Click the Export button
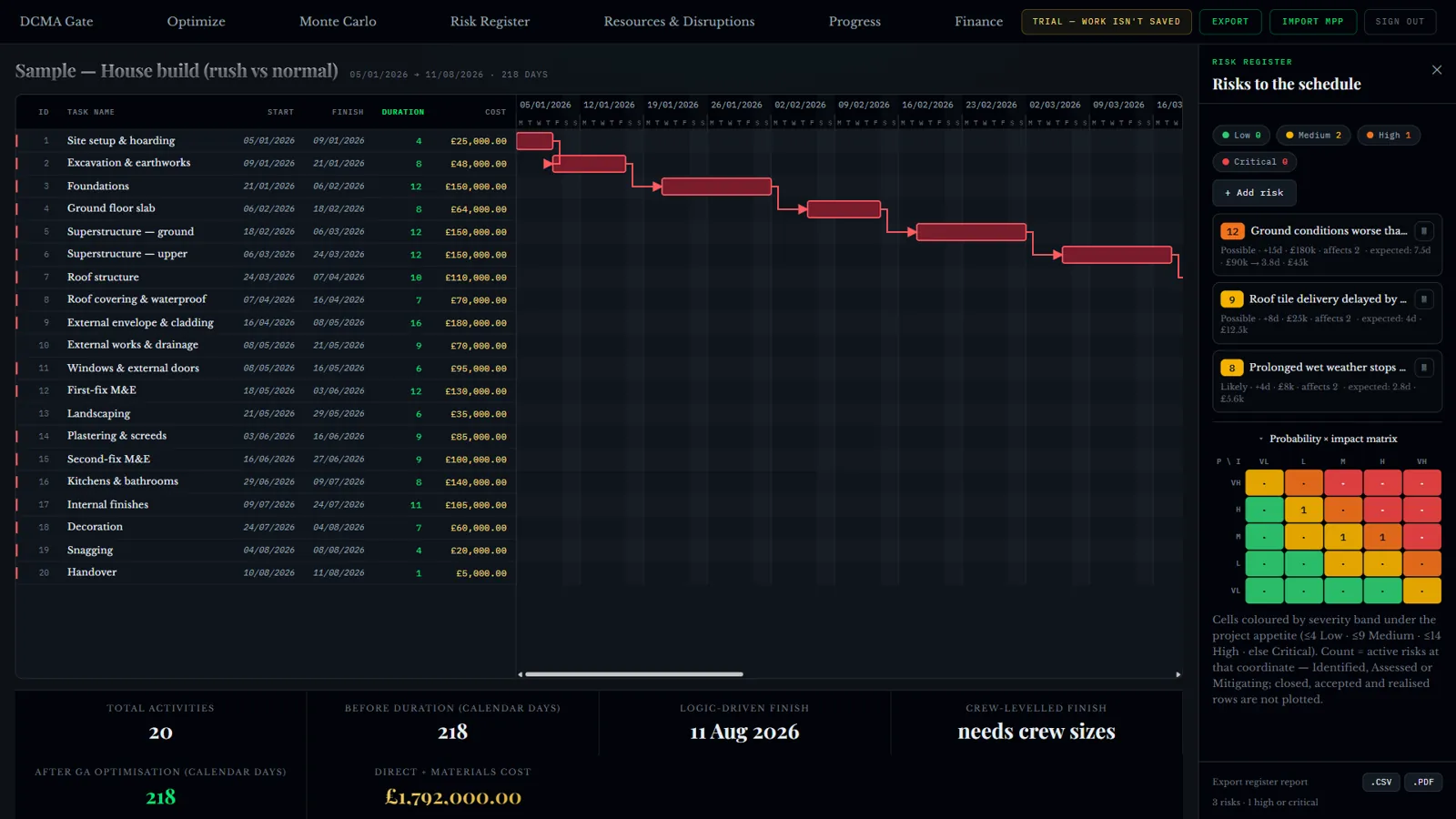Screen dimensions: 1456x819 click(1230, 22)
